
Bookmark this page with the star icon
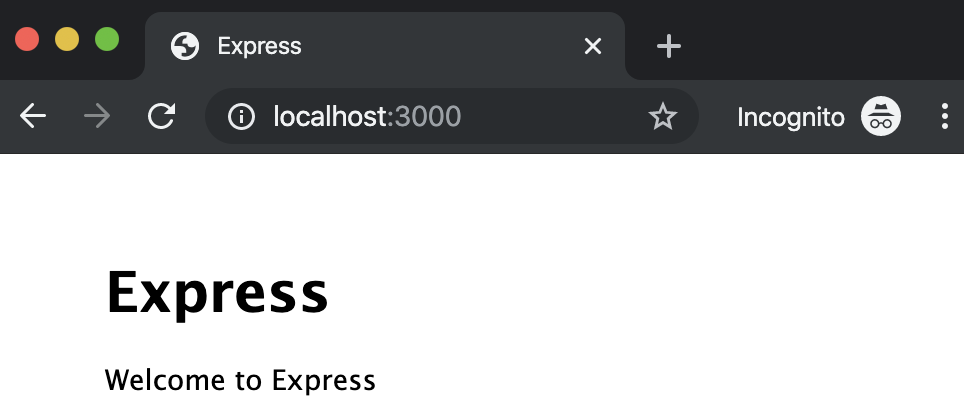pos(662,116)
